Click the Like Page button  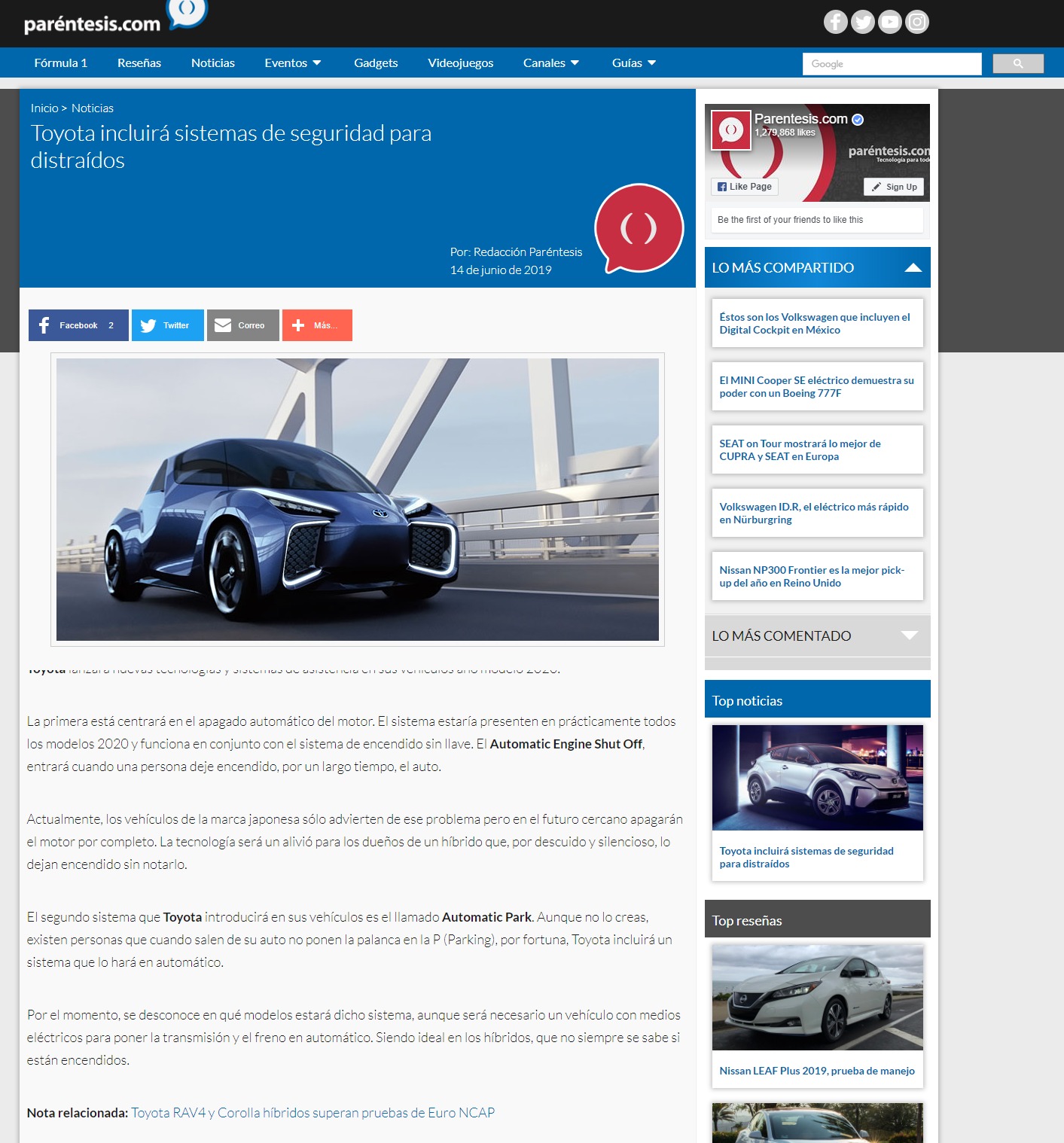pyautogui.click(x=745, y=187)
